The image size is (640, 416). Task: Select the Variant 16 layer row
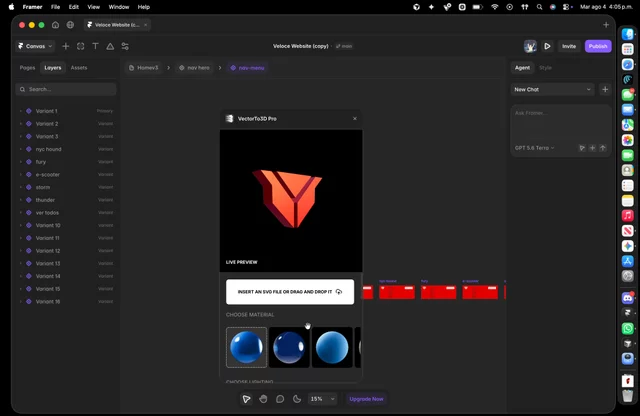point(66,301)
